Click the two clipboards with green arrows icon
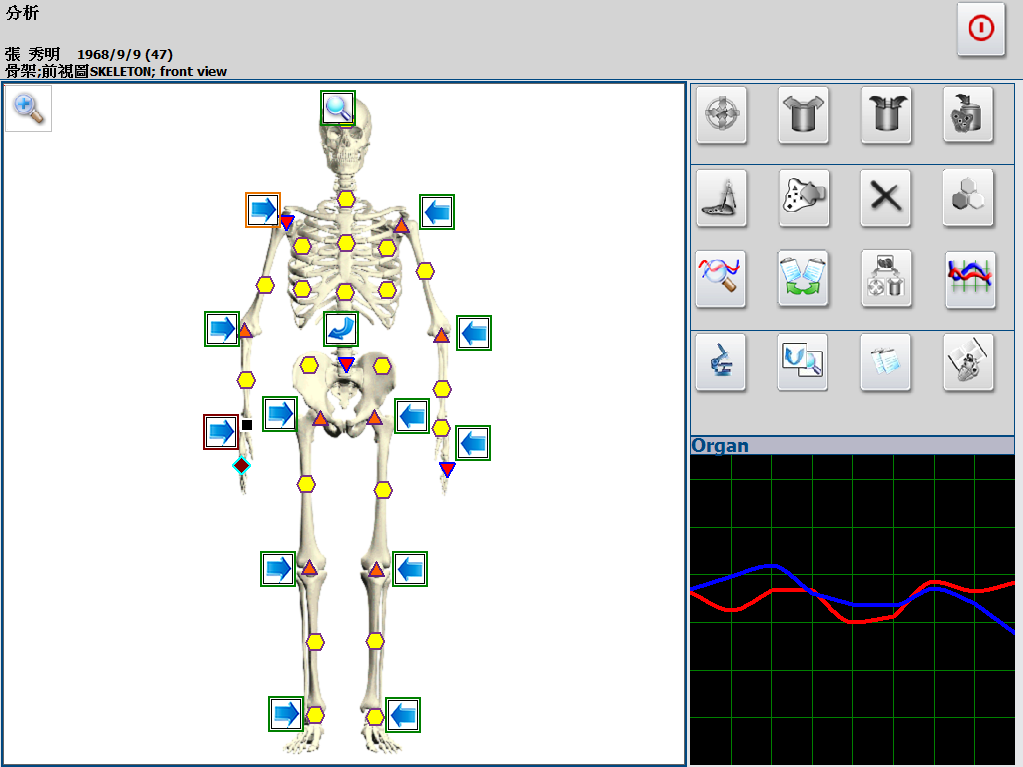1023x767 pixels. [803, 278]
